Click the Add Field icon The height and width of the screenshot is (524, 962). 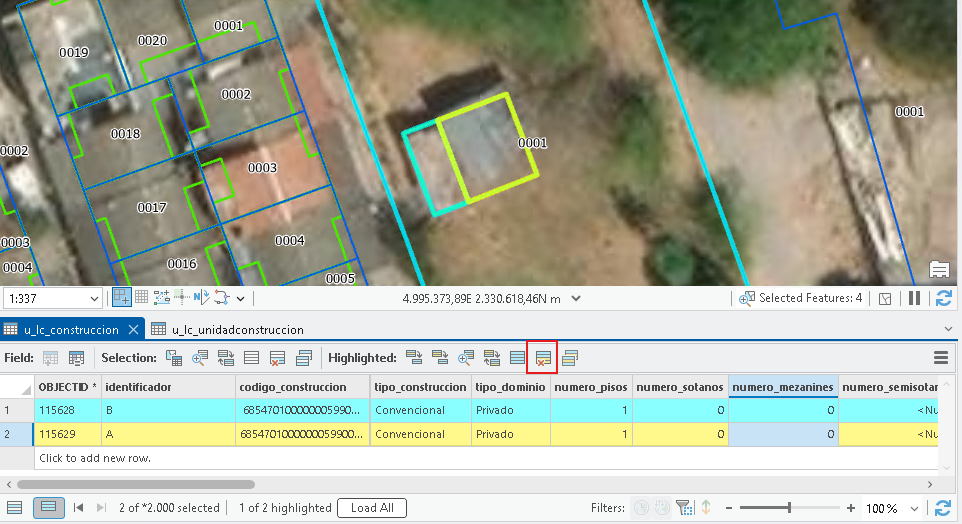[50, 358]
